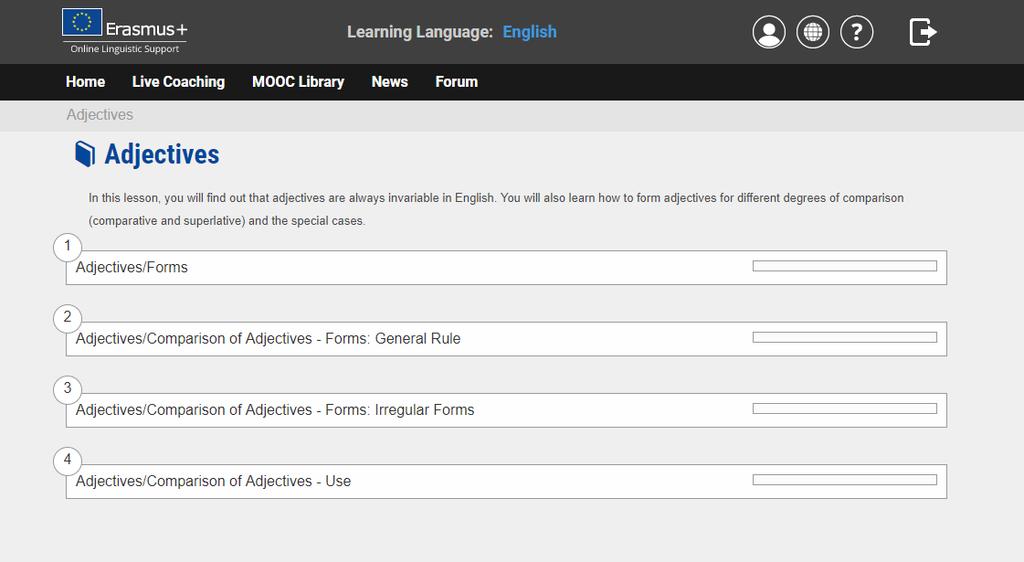The image size is (1024, 562).
Task: Open the help question mark icon
Action: click(856, 32)
